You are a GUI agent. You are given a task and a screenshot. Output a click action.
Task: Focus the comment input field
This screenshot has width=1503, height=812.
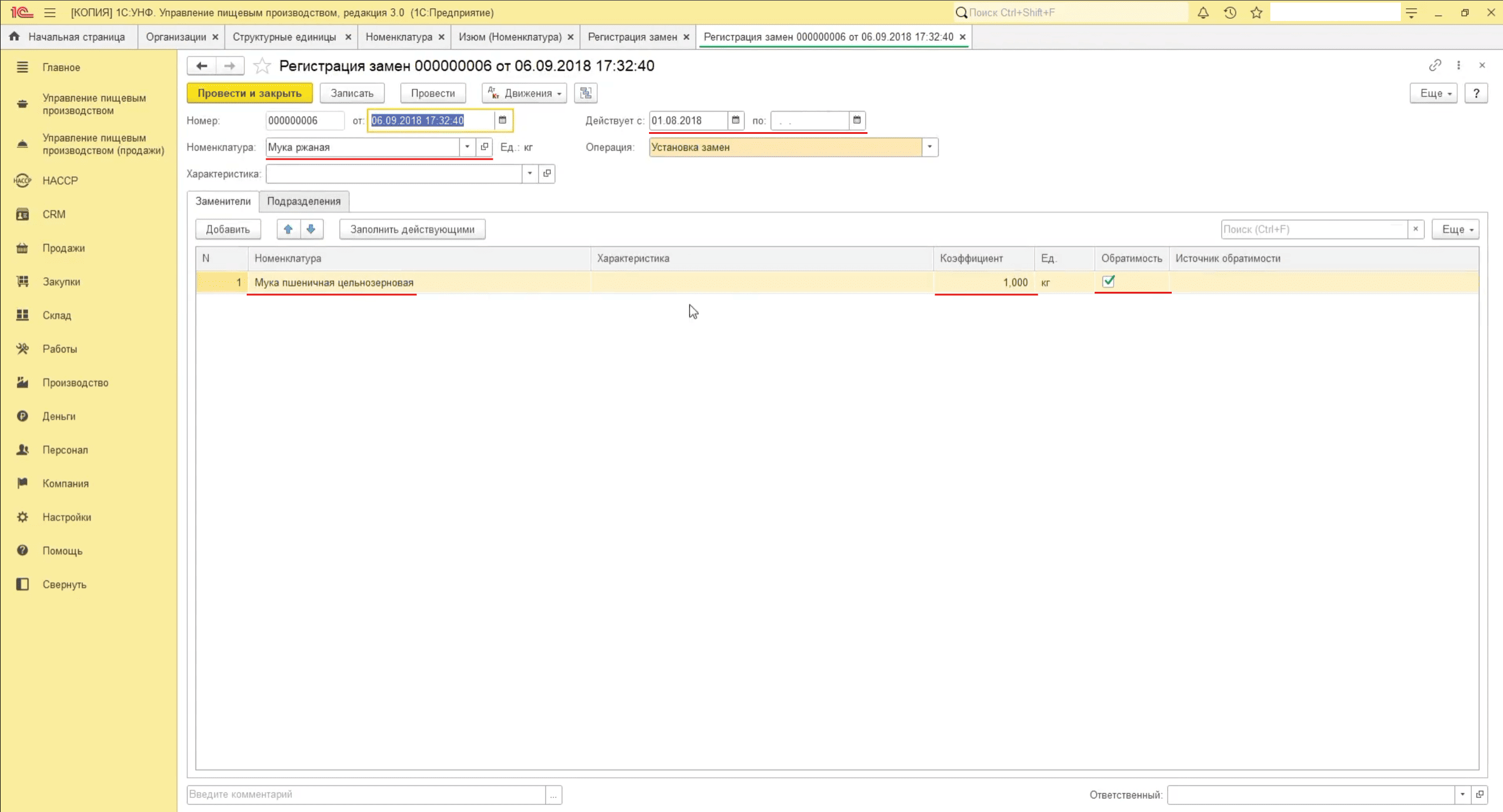click(x=366, y=794)
